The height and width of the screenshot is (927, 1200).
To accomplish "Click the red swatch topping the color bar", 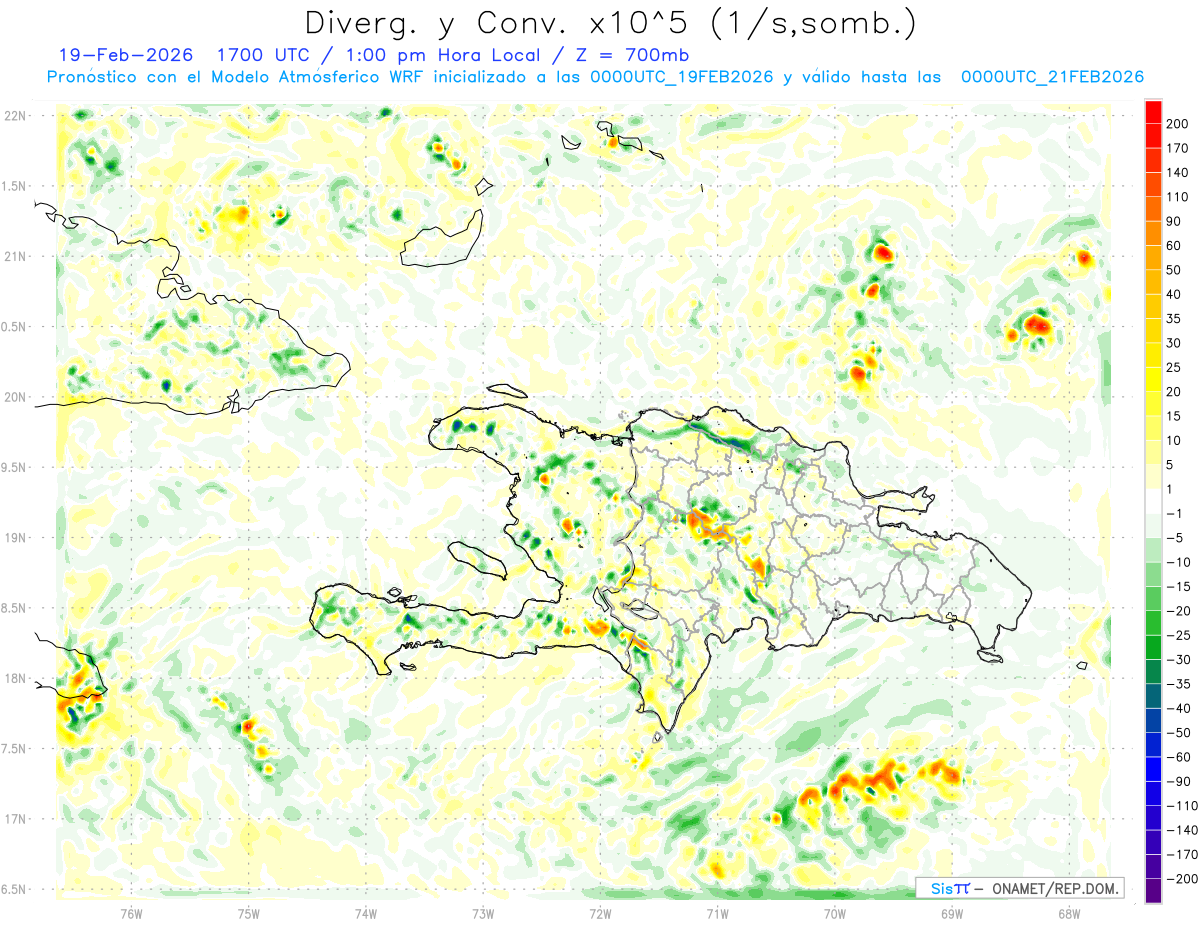I will coord(1153,112).
